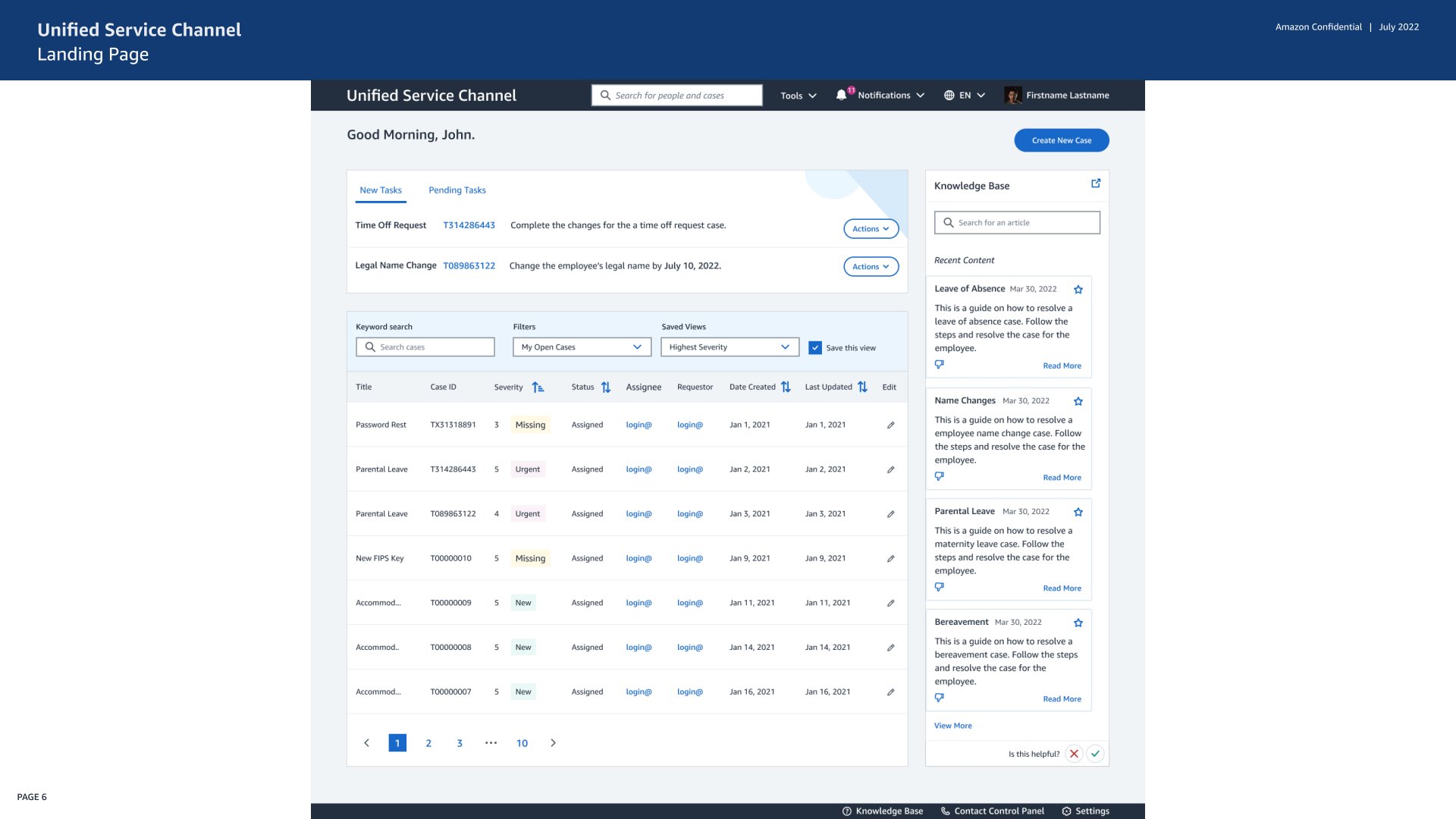
Task: Click the notifications bell icon
Action: click(841, 96)
